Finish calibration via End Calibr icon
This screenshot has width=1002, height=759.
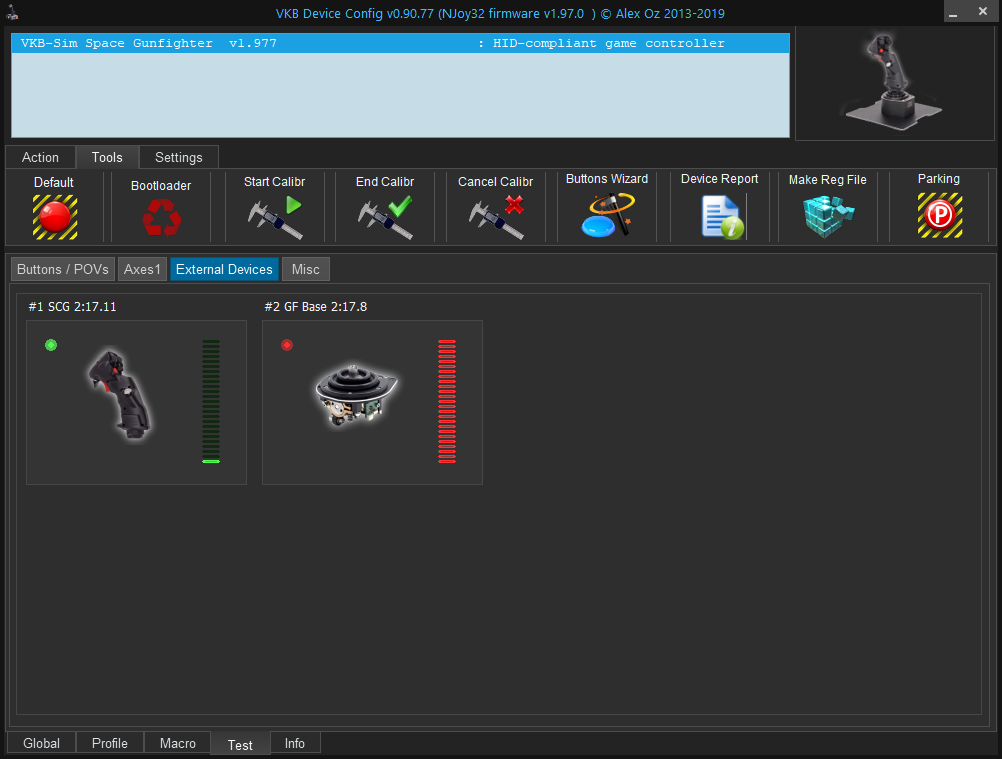tap(385, 218)
